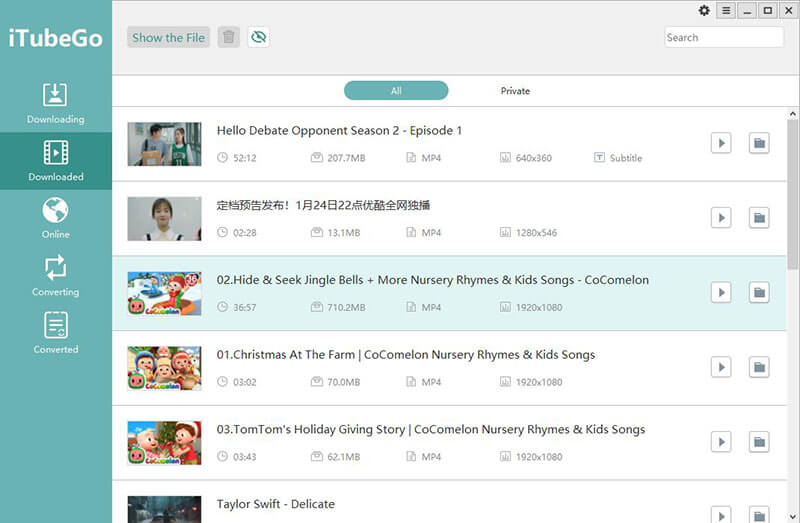The width and height of the screenshot is (800, 523).
Task: Click the iTubeGo logo
Action: tap(56, 38)
